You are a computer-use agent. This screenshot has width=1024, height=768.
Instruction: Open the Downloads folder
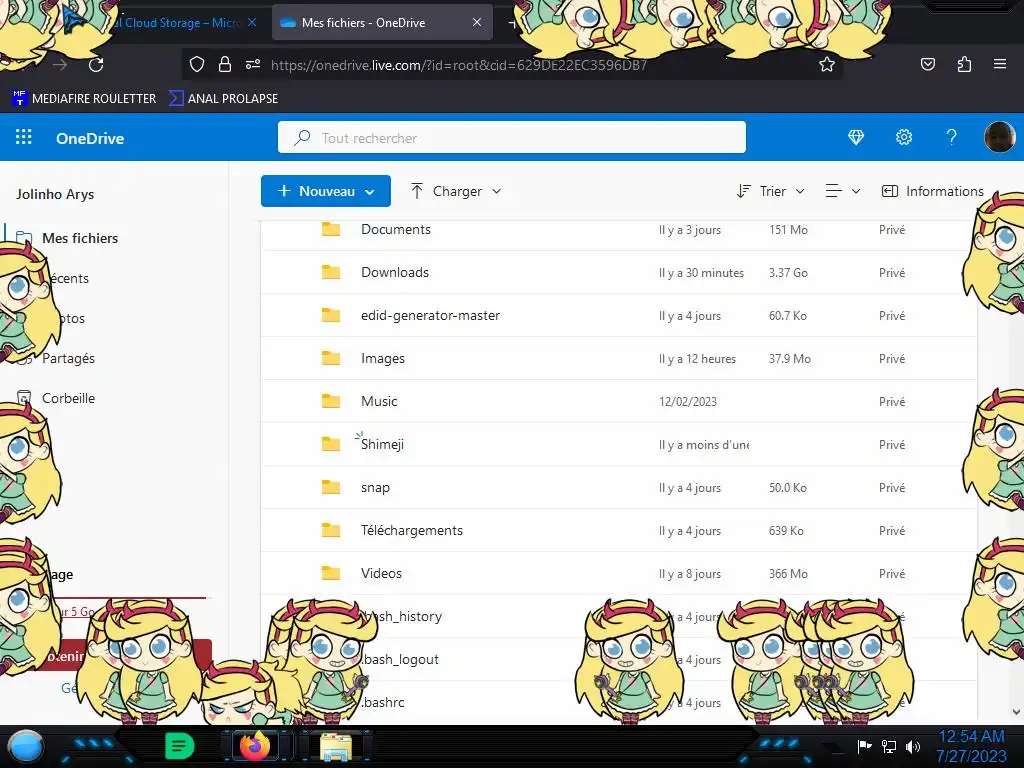pyautogui.click(x=394, y=272)
